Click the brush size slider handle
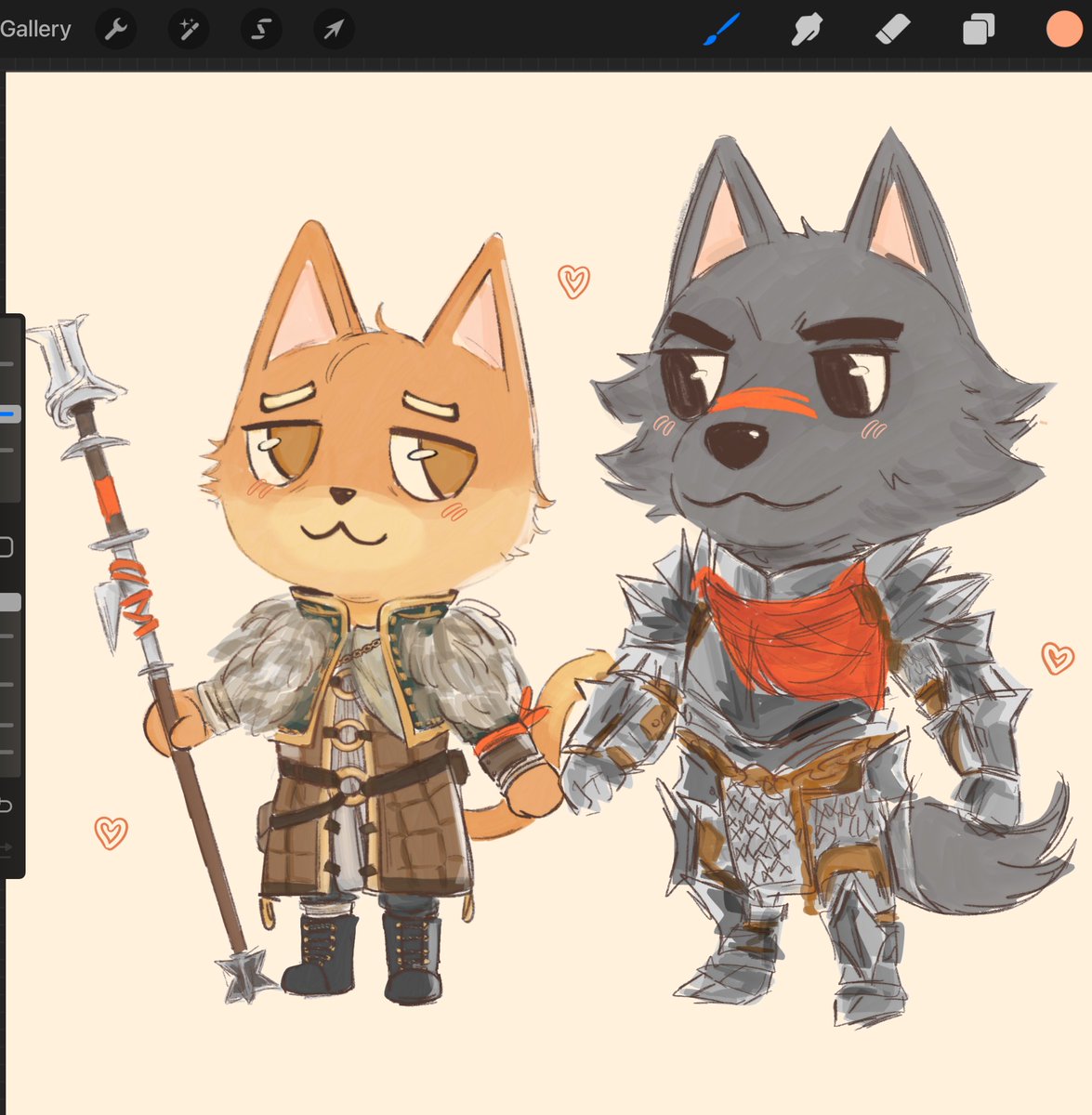This screenshot has width=1092, height=1115. 9,413
